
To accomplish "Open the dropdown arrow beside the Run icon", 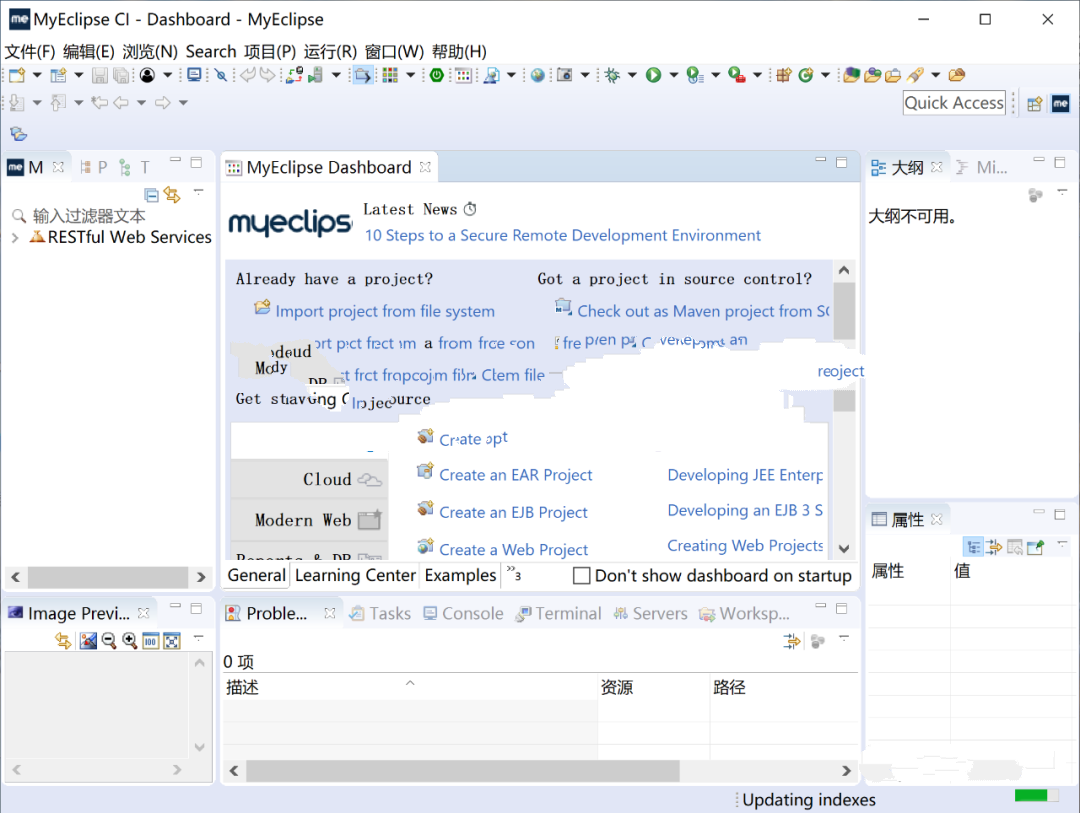I will [673, 75].
